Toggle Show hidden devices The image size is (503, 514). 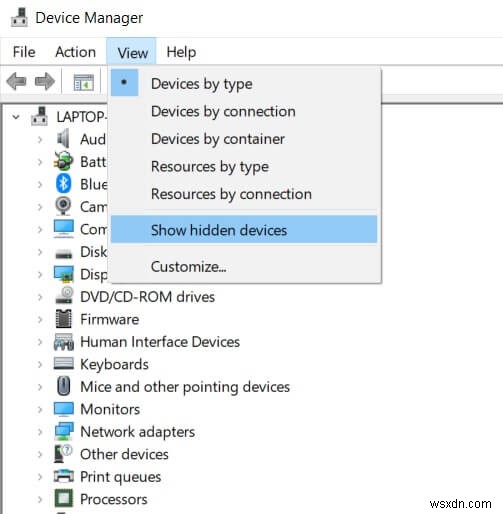coord(244,230)
